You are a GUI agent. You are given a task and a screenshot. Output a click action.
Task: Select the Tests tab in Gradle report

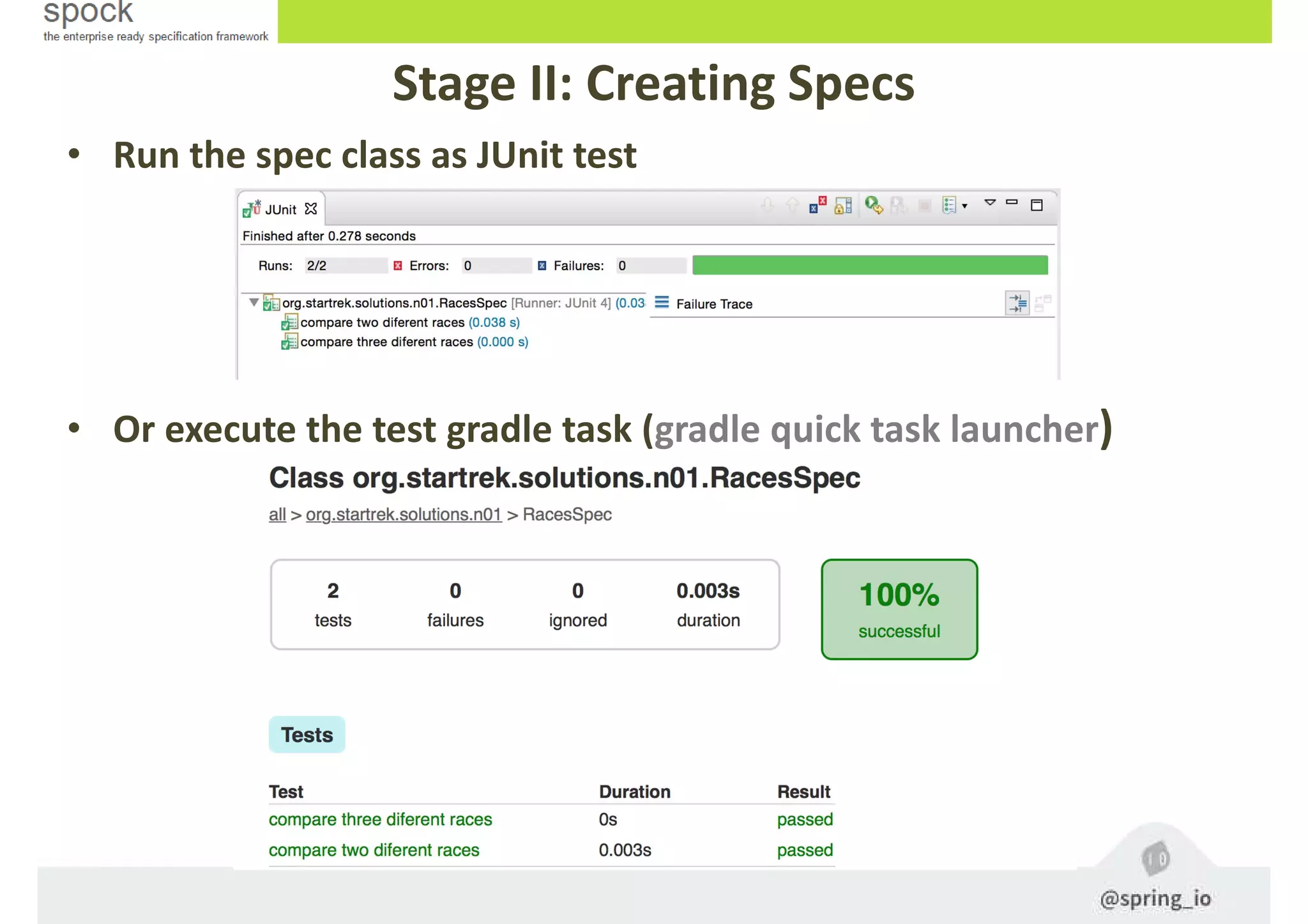pyautogui.click(x=307, y=735)
